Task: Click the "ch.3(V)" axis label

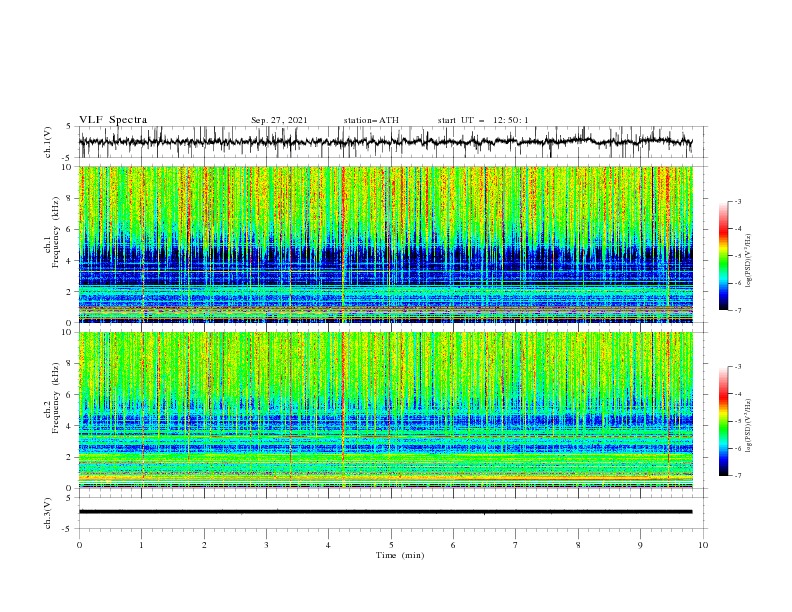Action: point(48,513)
